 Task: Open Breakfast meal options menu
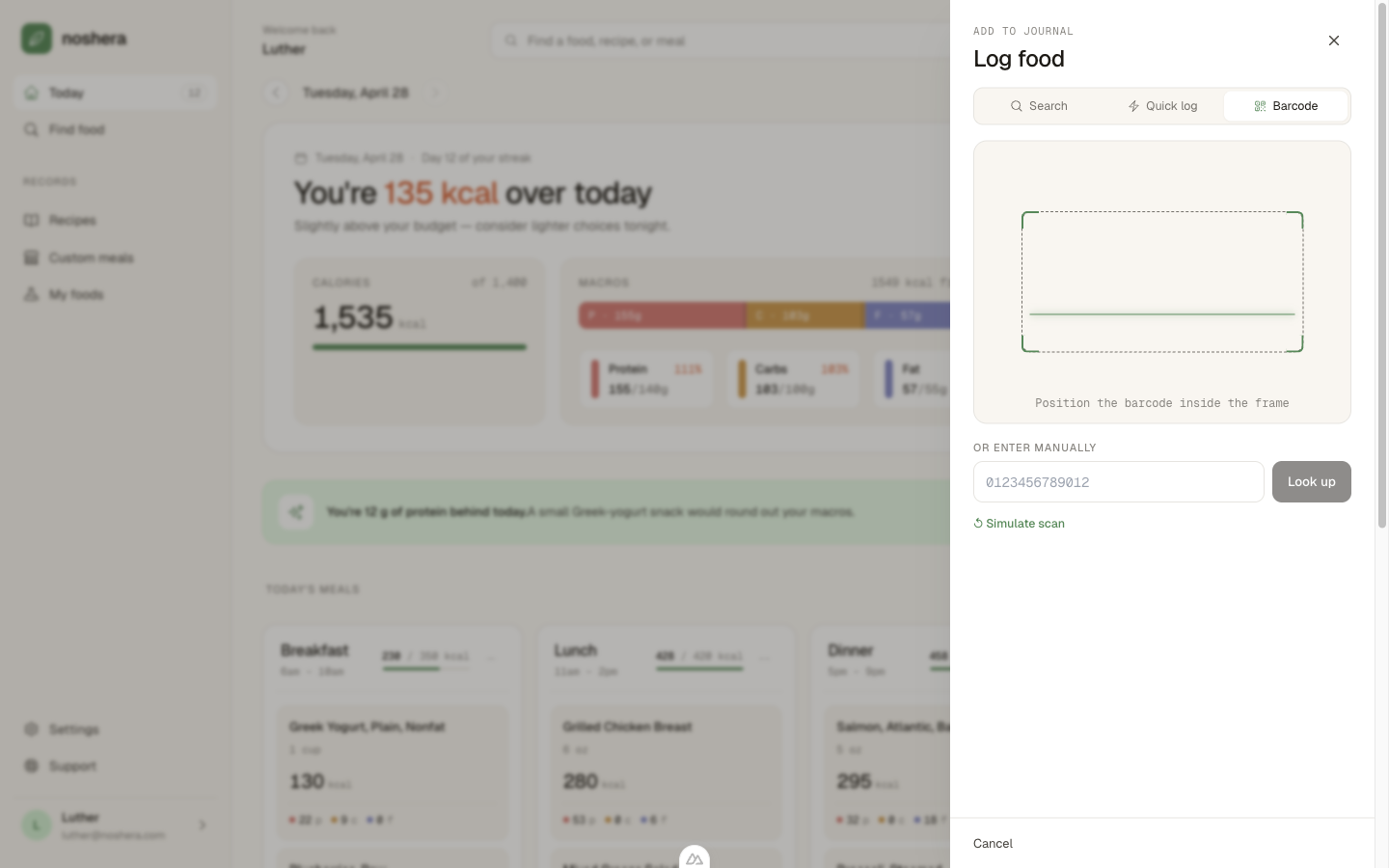[491, 659]
